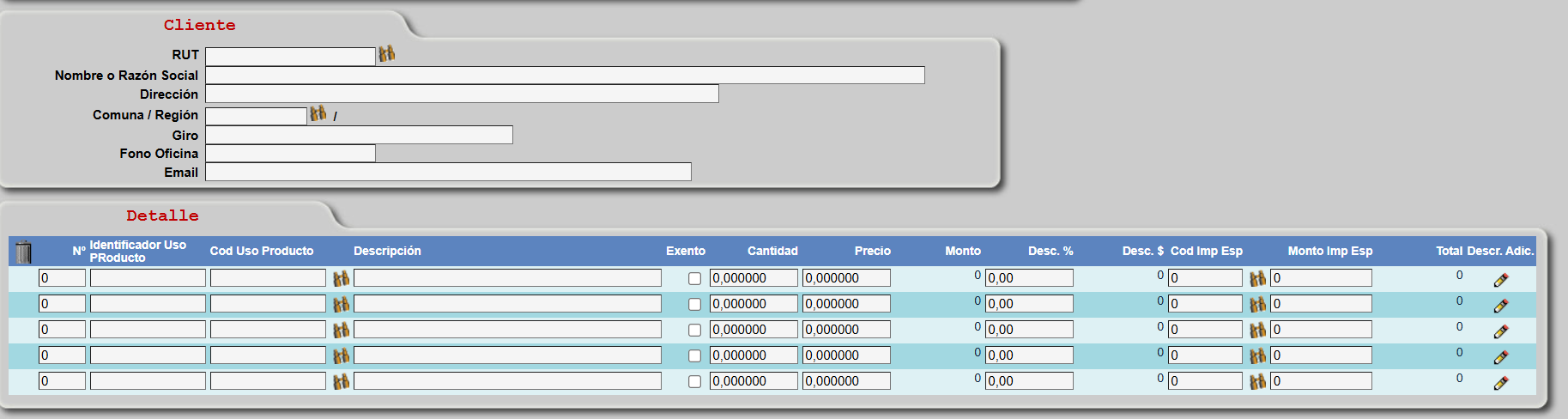The height and width of the screenshot is (419, 1568).
Task: Check the Exento box in first row
Action: pyautogui.click(x=694, y=278)
